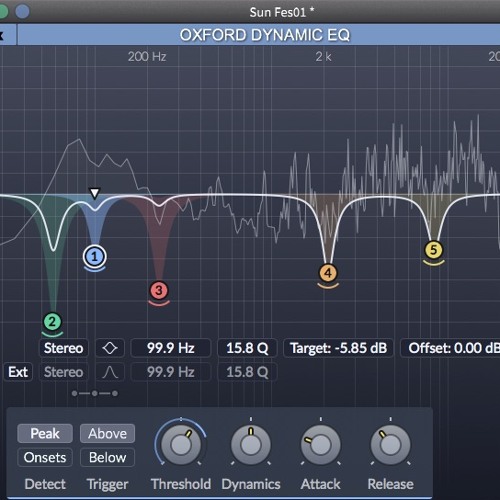The image size is (500, 500).
Task: Click the Trigger label
Action: (x=107, y=484)
